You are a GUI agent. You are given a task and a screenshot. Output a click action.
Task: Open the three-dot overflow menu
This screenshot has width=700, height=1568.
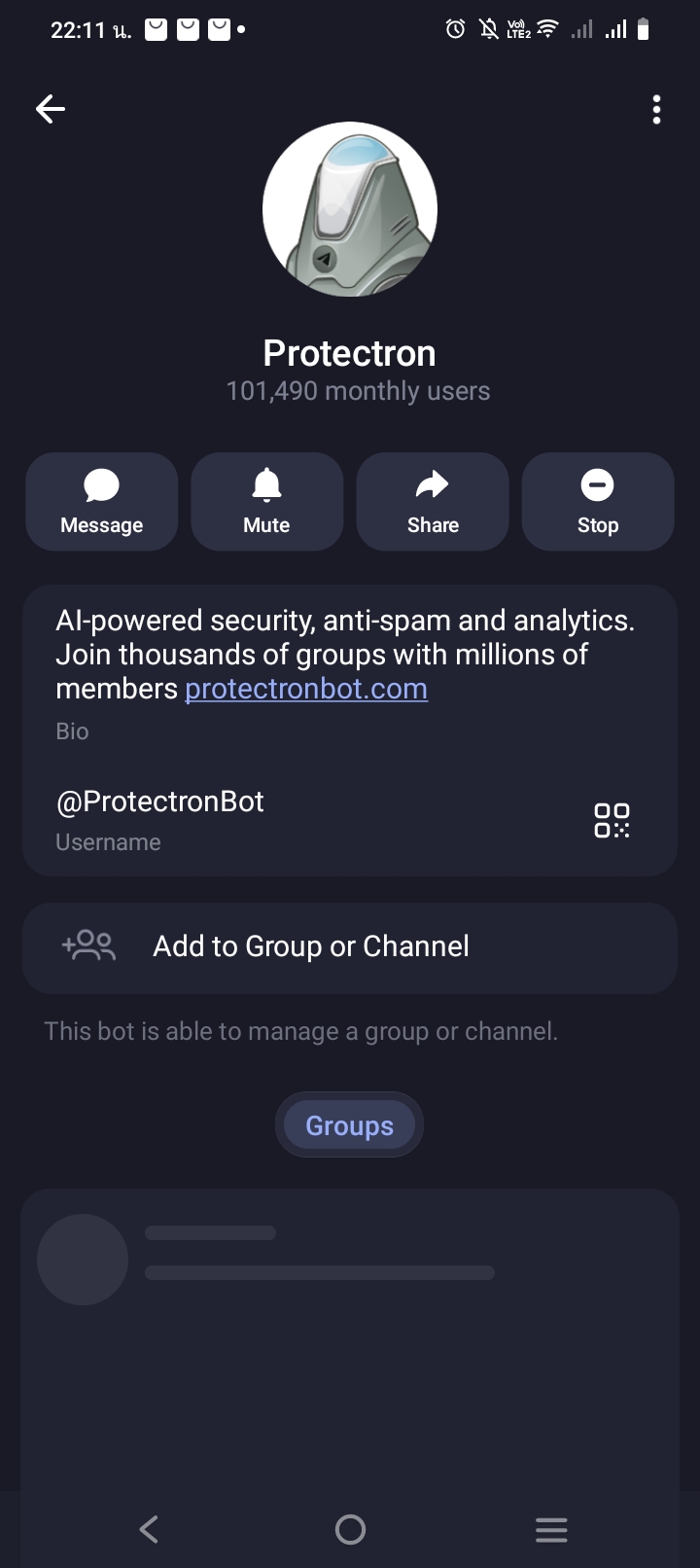[x=657, y=110]
